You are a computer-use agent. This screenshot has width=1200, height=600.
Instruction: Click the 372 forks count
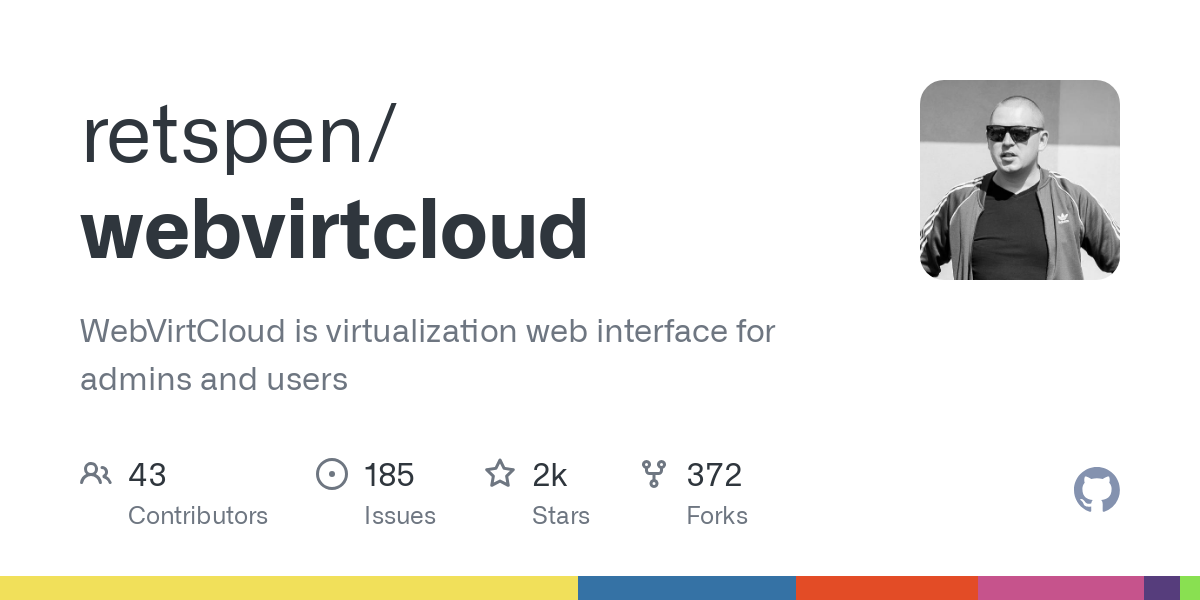tap(714, 475)
